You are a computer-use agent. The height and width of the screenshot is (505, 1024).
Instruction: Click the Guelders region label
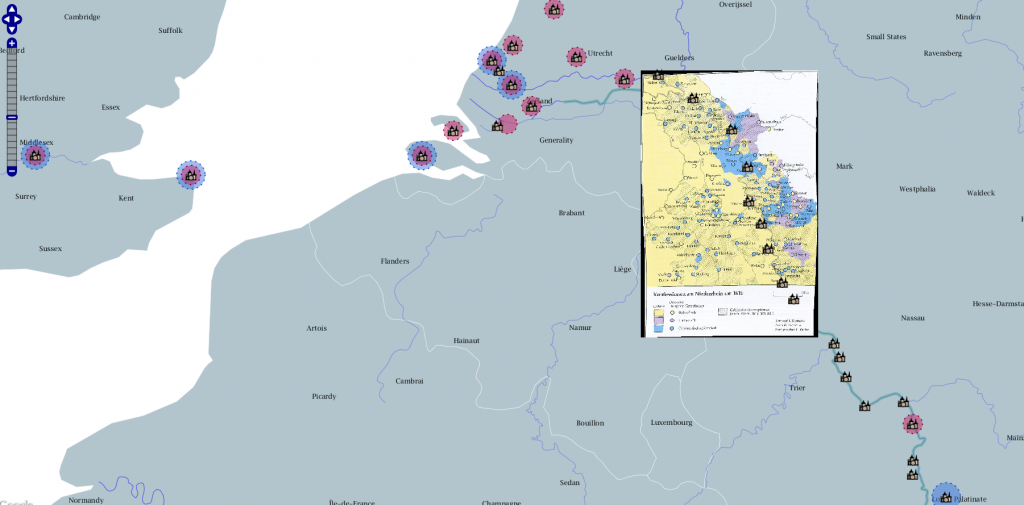679,57
